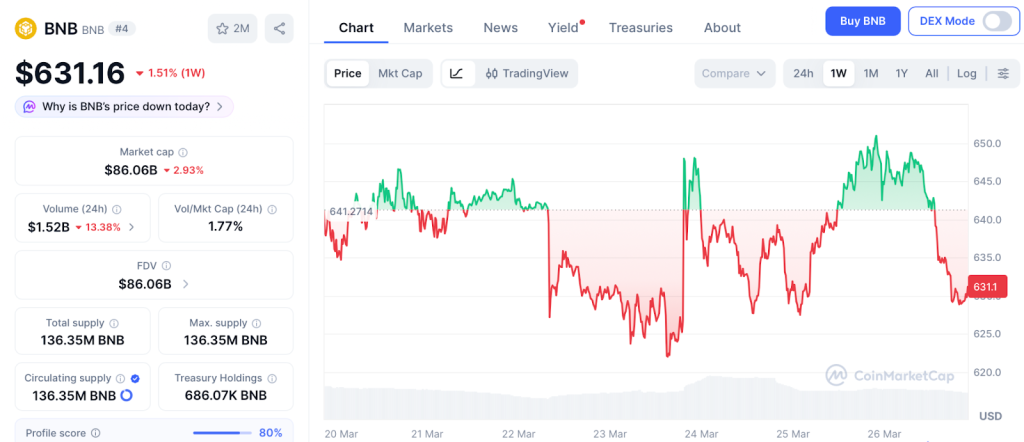1024x442 pixels.
Task: Click the star watchlist button showing 2M
Action: click(x=233, y=28)
